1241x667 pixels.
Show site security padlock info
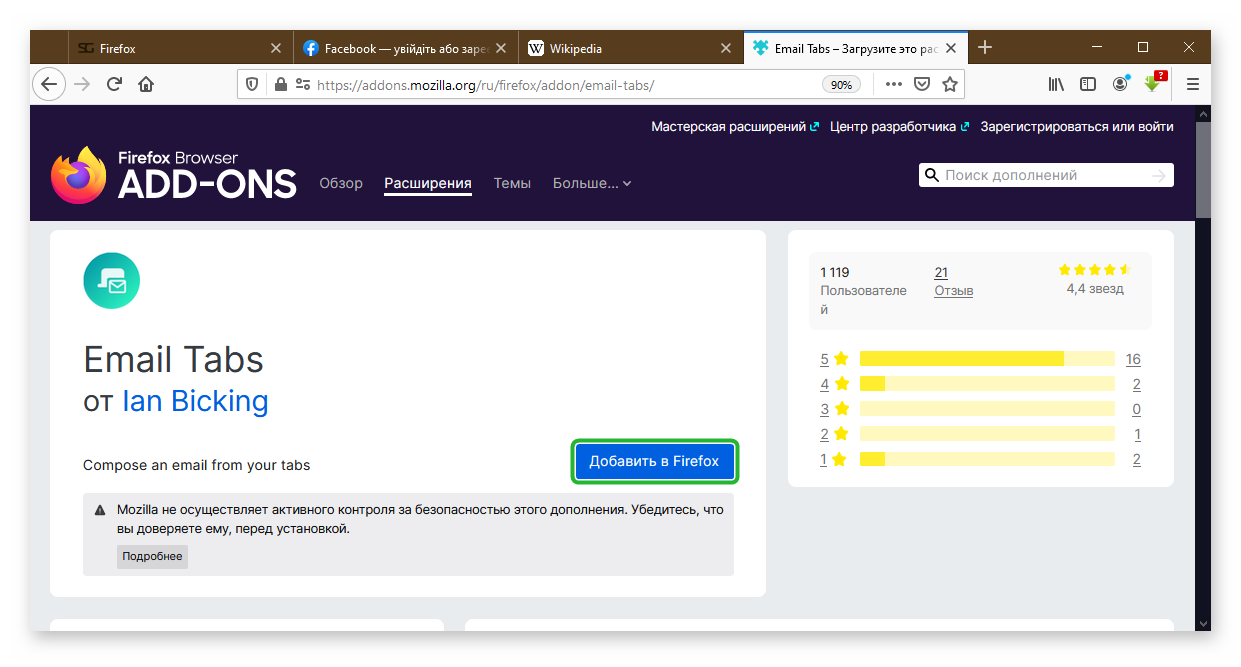[280, 85]
